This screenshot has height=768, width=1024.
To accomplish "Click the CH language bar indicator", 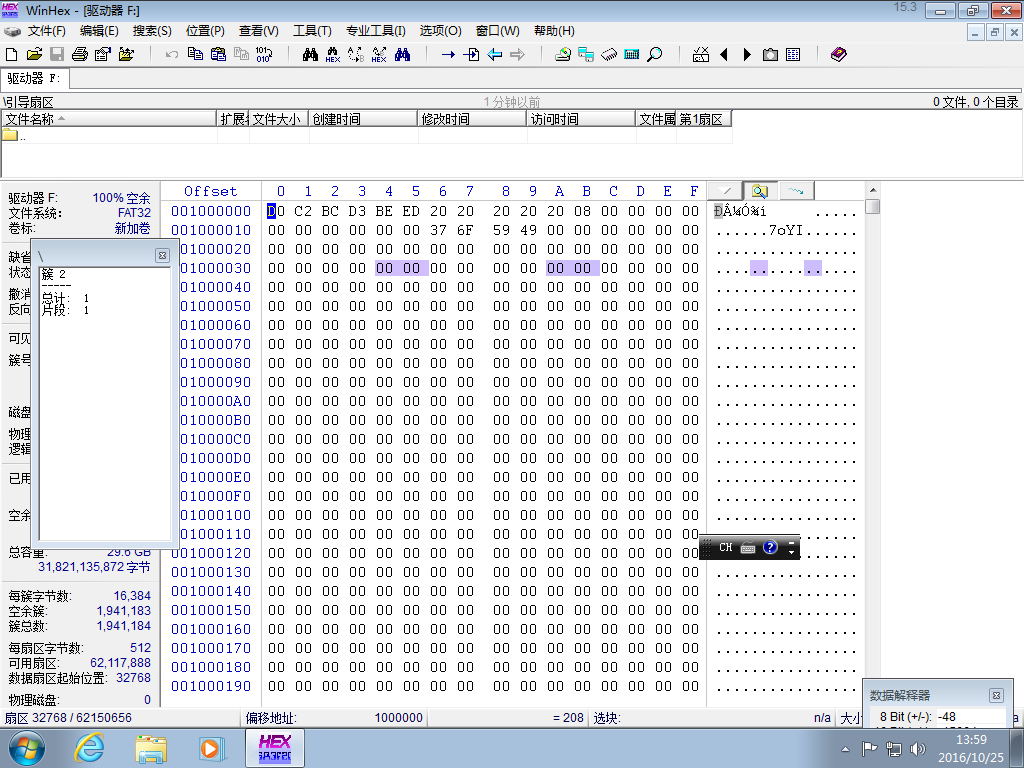I will tap(726, 547).
